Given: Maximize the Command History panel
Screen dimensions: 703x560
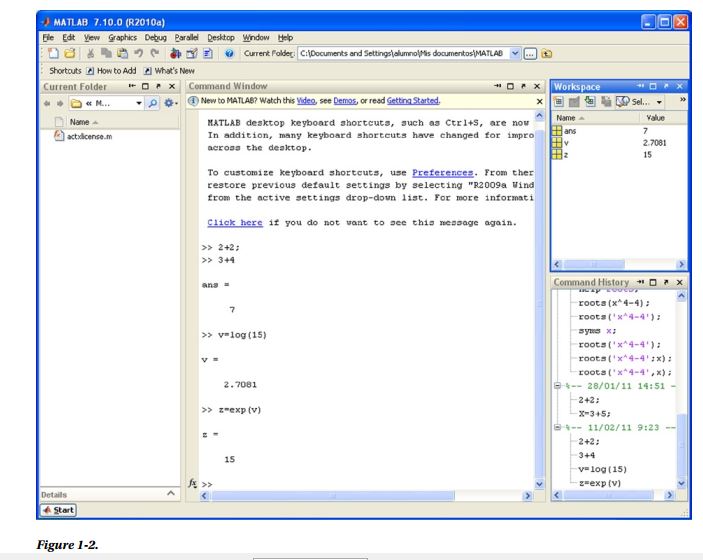Looking at the screenshot, I should pyautogui.click(x=653, y=282).
